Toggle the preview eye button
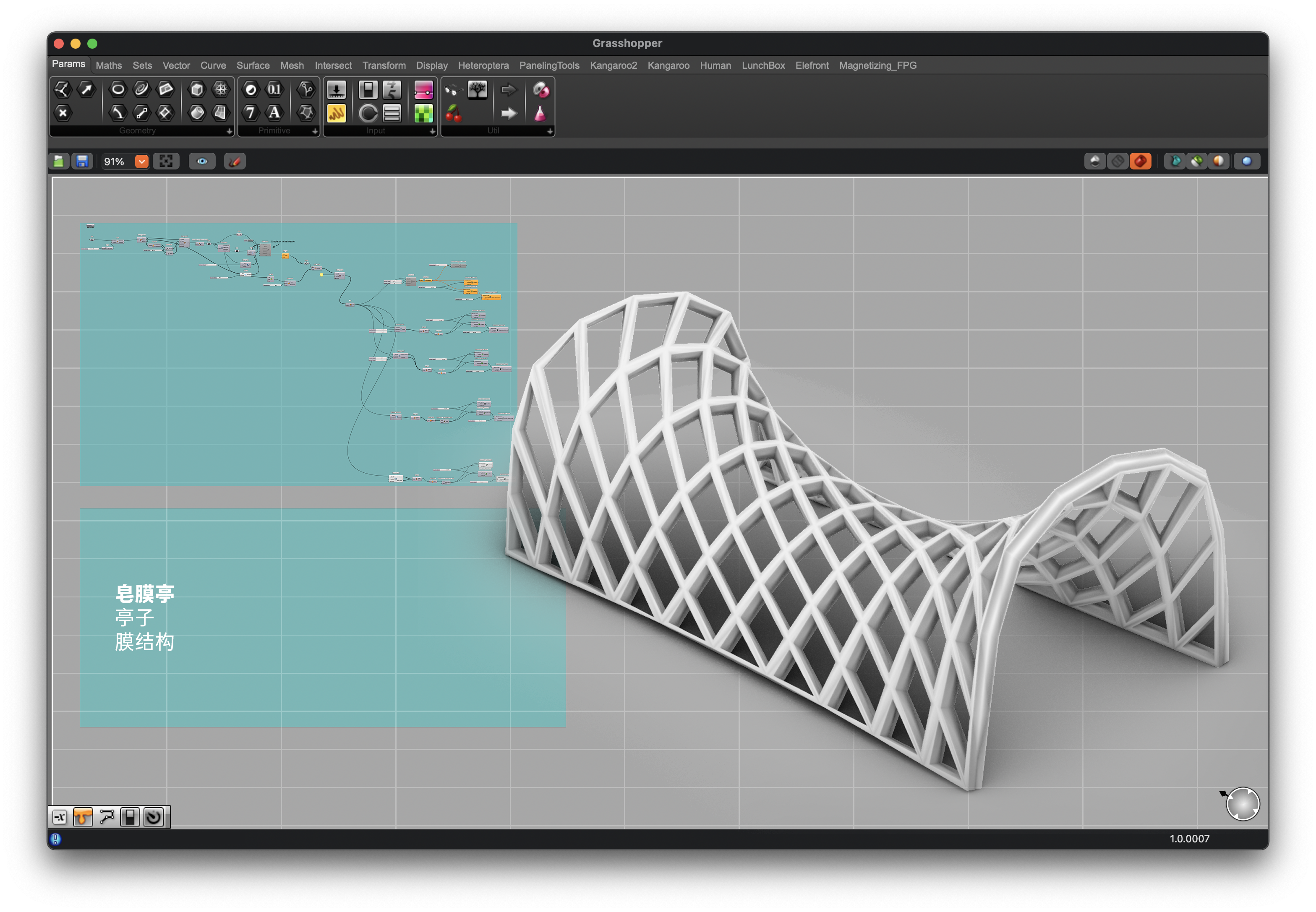Screen dimensions: 1316x912 (x=202, y=162)
